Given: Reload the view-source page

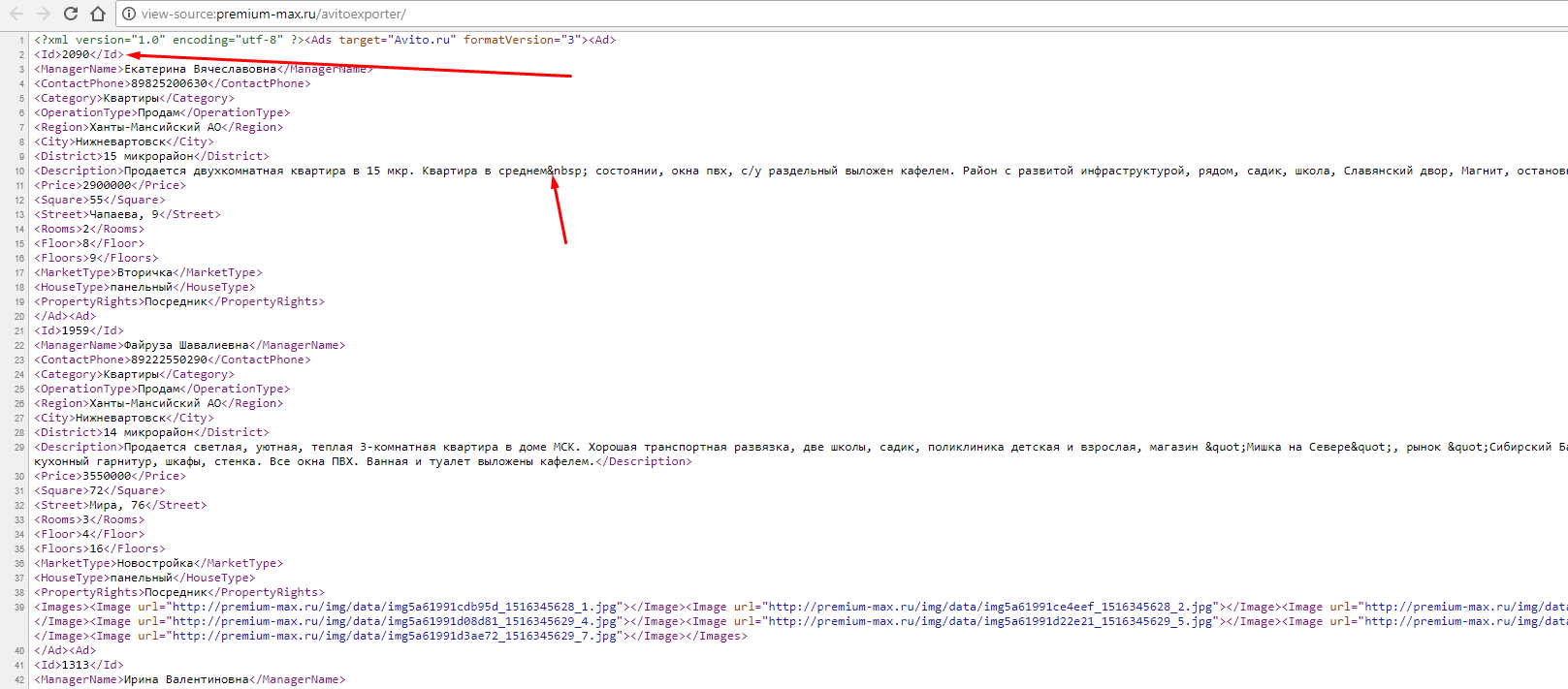Looking at the screenshot, I should (71, 14).
